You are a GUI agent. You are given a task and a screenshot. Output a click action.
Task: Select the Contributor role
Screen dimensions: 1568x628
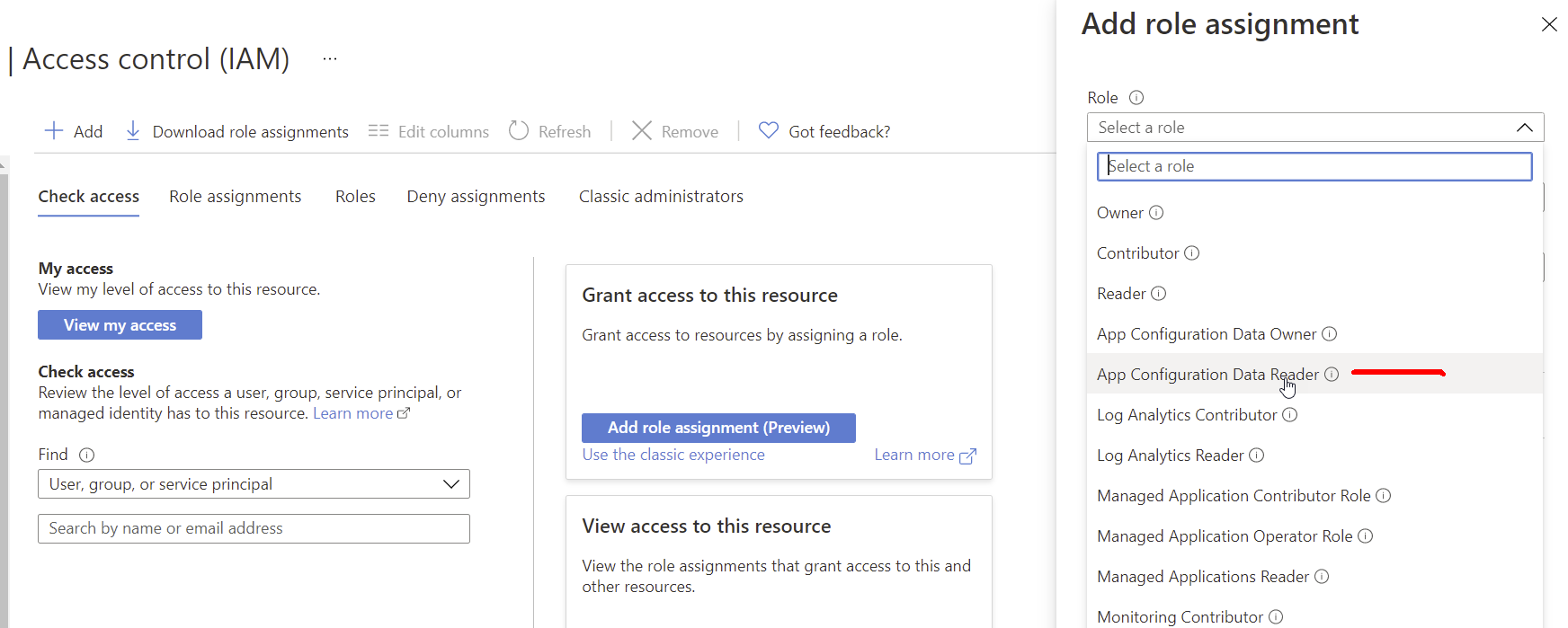(1314, 253)
